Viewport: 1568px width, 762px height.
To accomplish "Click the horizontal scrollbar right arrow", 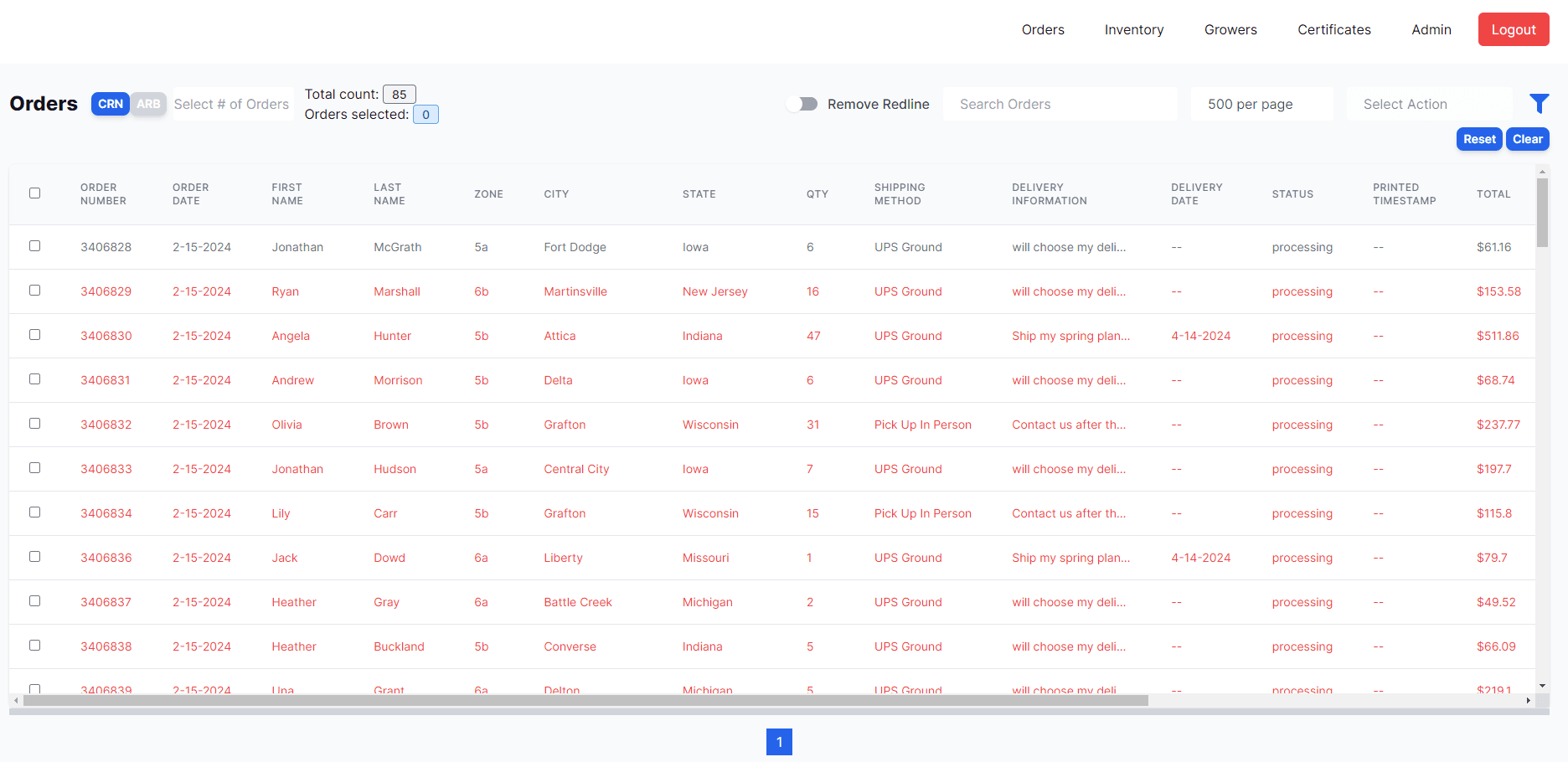I will pyautogui.click(x=1528, y=701).
